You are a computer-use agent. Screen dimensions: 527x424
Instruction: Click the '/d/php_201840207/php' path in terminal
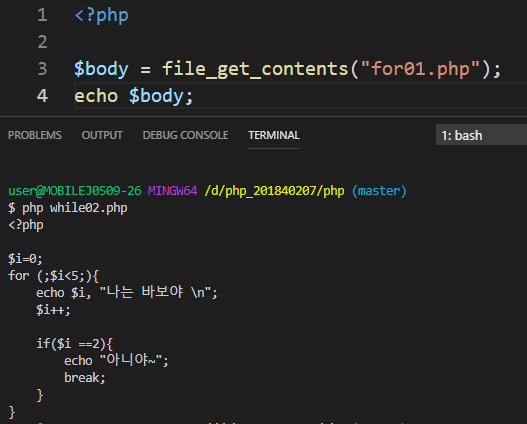pos(274,191)
